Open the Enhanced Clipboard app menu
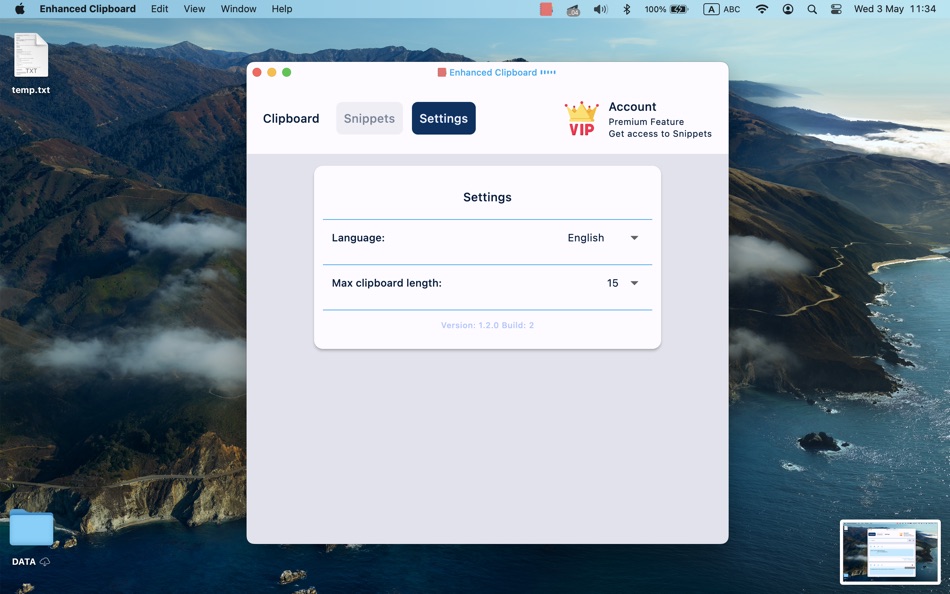The image size is (950, 594). pos(87,8)
